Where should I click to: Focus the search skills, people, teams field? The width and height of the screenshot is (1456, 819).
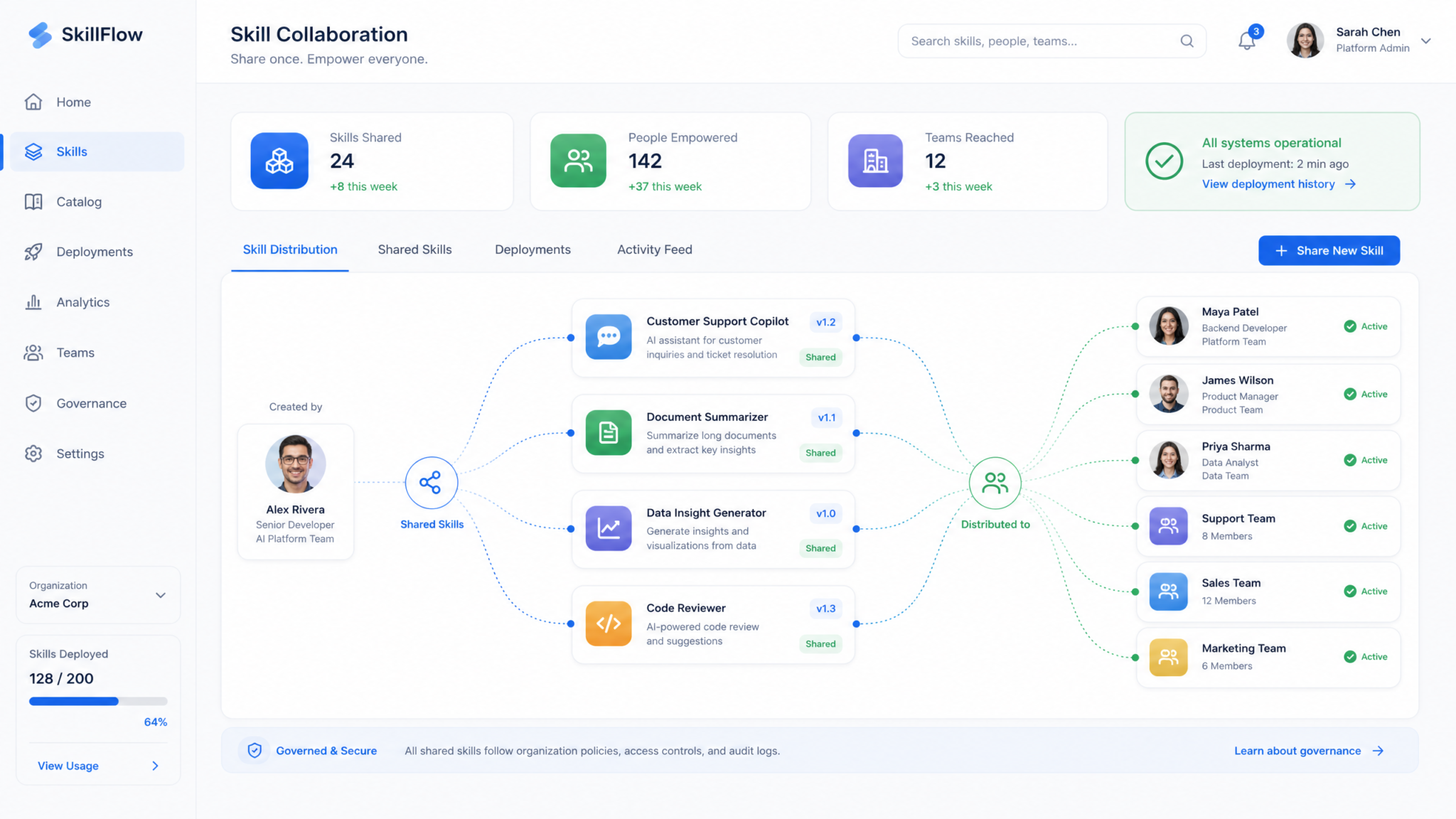pyautogui.click(x=1051, y=41)
